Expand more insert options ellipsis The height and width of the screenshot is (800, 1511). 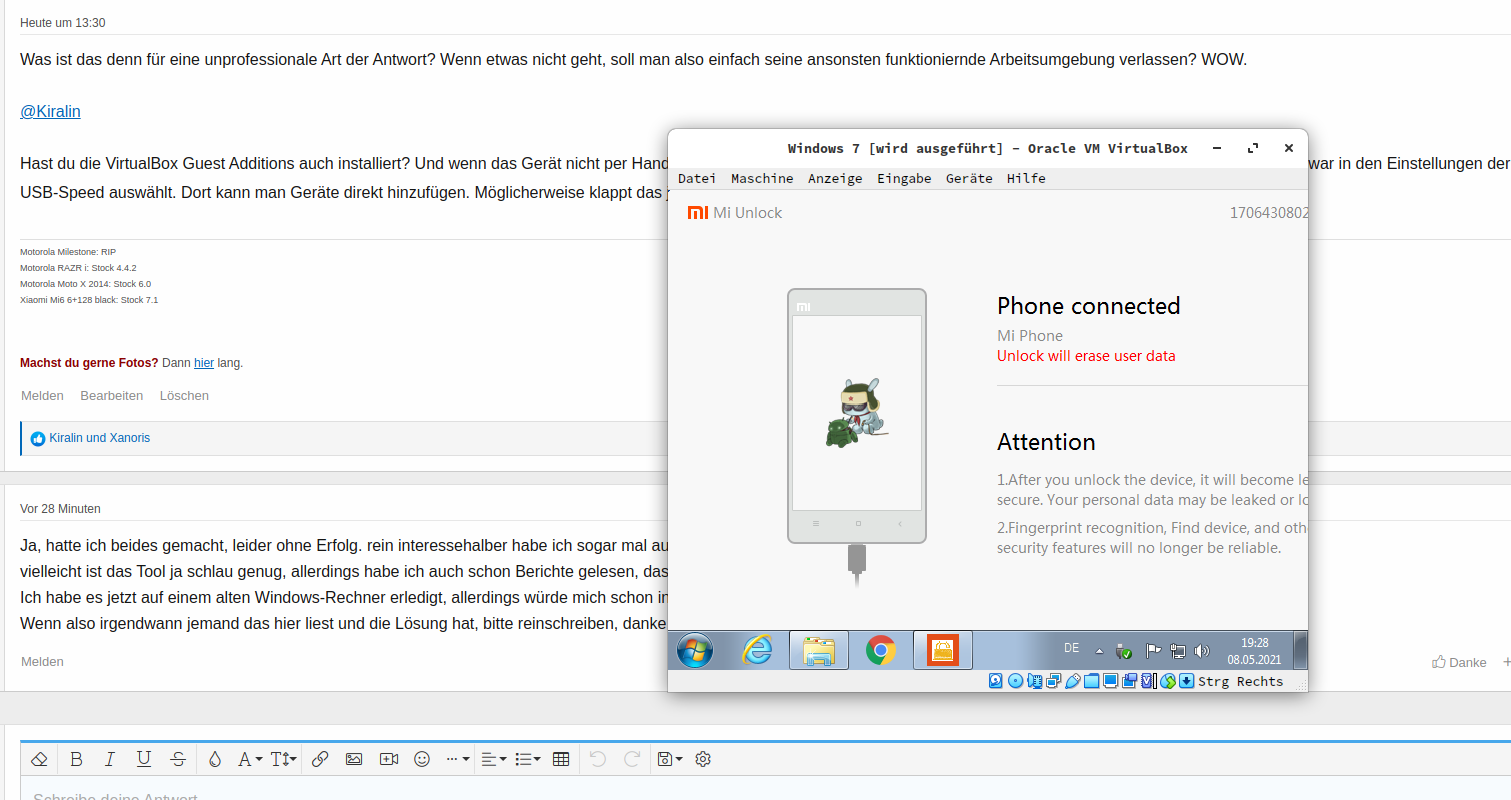click(457, 759)
